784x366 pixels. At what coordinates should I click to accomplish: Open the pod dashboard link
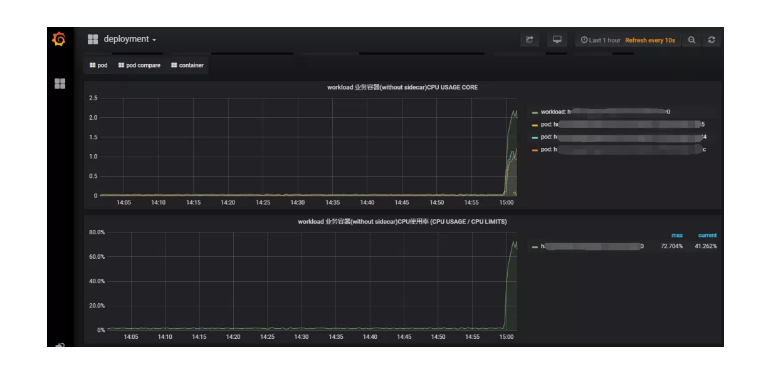click(x=98, y=65)
